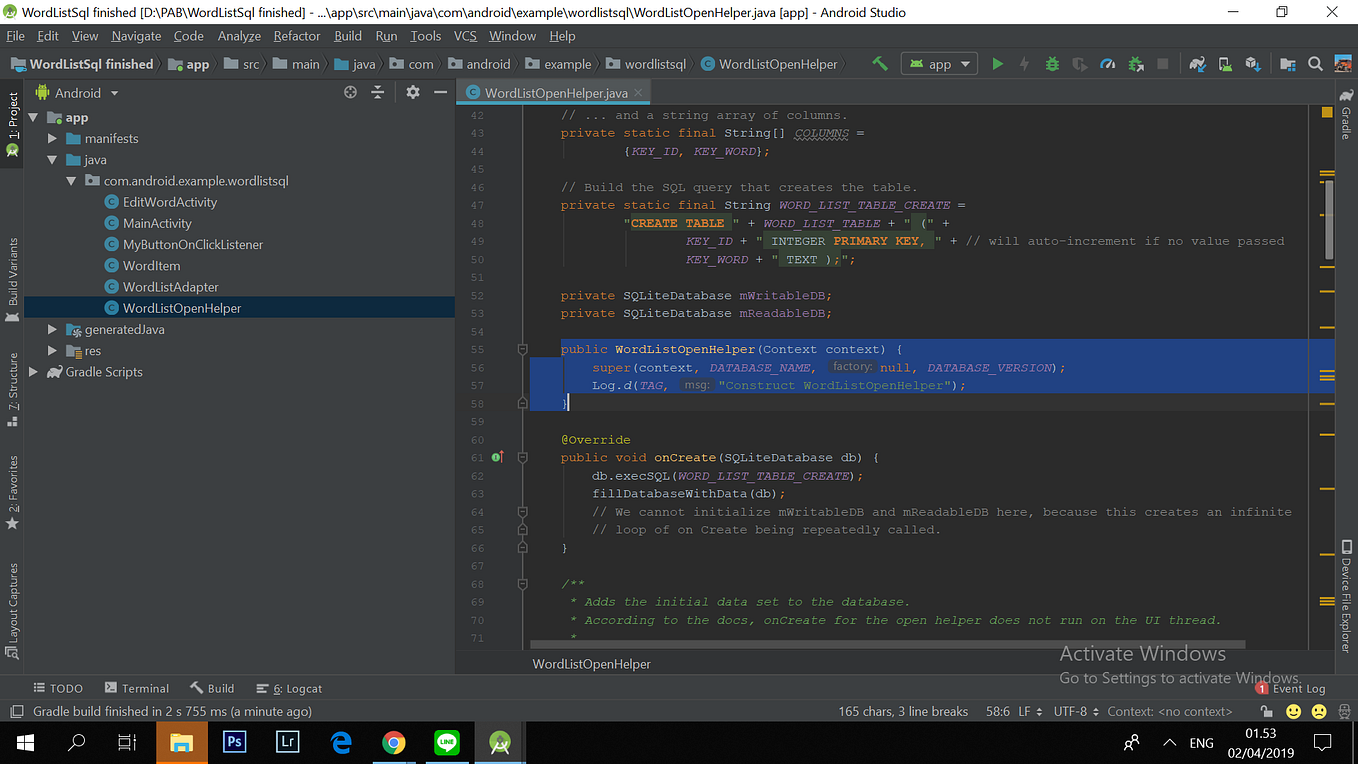Image resolution: width=1358 pixels, height=764 pixels.
Task: Open the SDK Manager
Action: click(x=1253, y=63)
